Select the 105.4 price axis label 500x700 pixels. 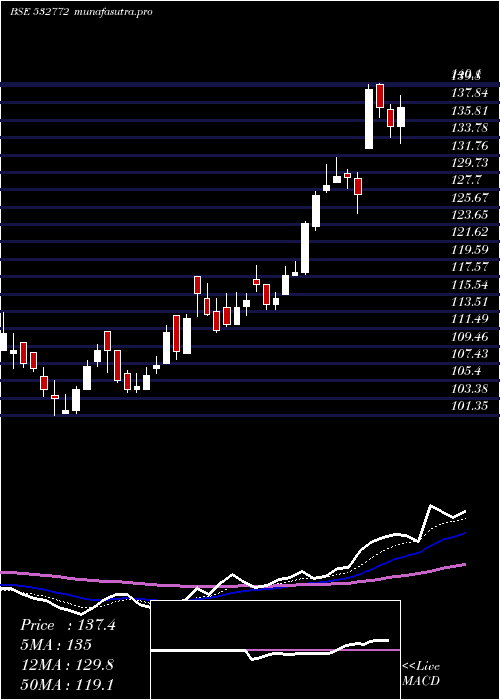point(467,371)
